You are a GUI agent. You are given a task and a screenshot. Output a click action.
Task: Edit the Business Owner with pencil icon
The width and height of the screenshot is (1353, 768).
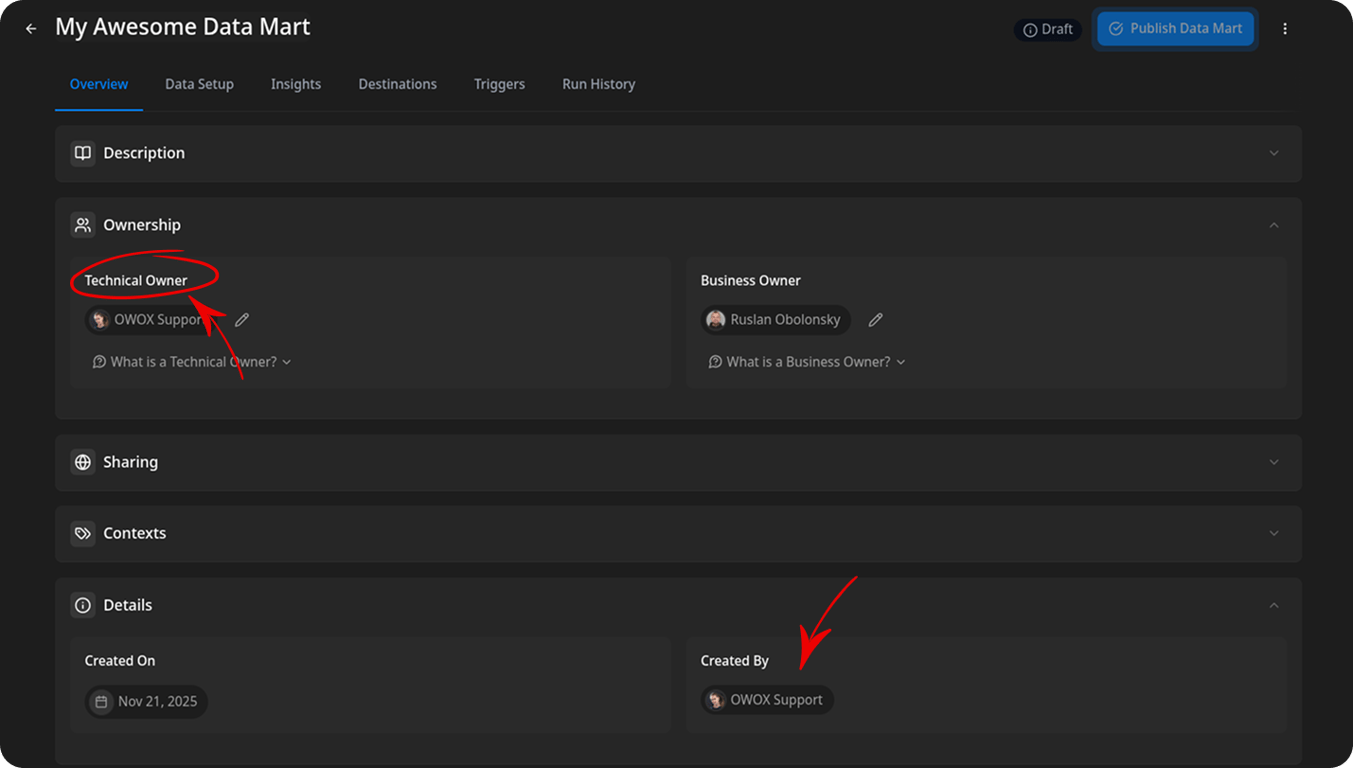coord(876,320)
